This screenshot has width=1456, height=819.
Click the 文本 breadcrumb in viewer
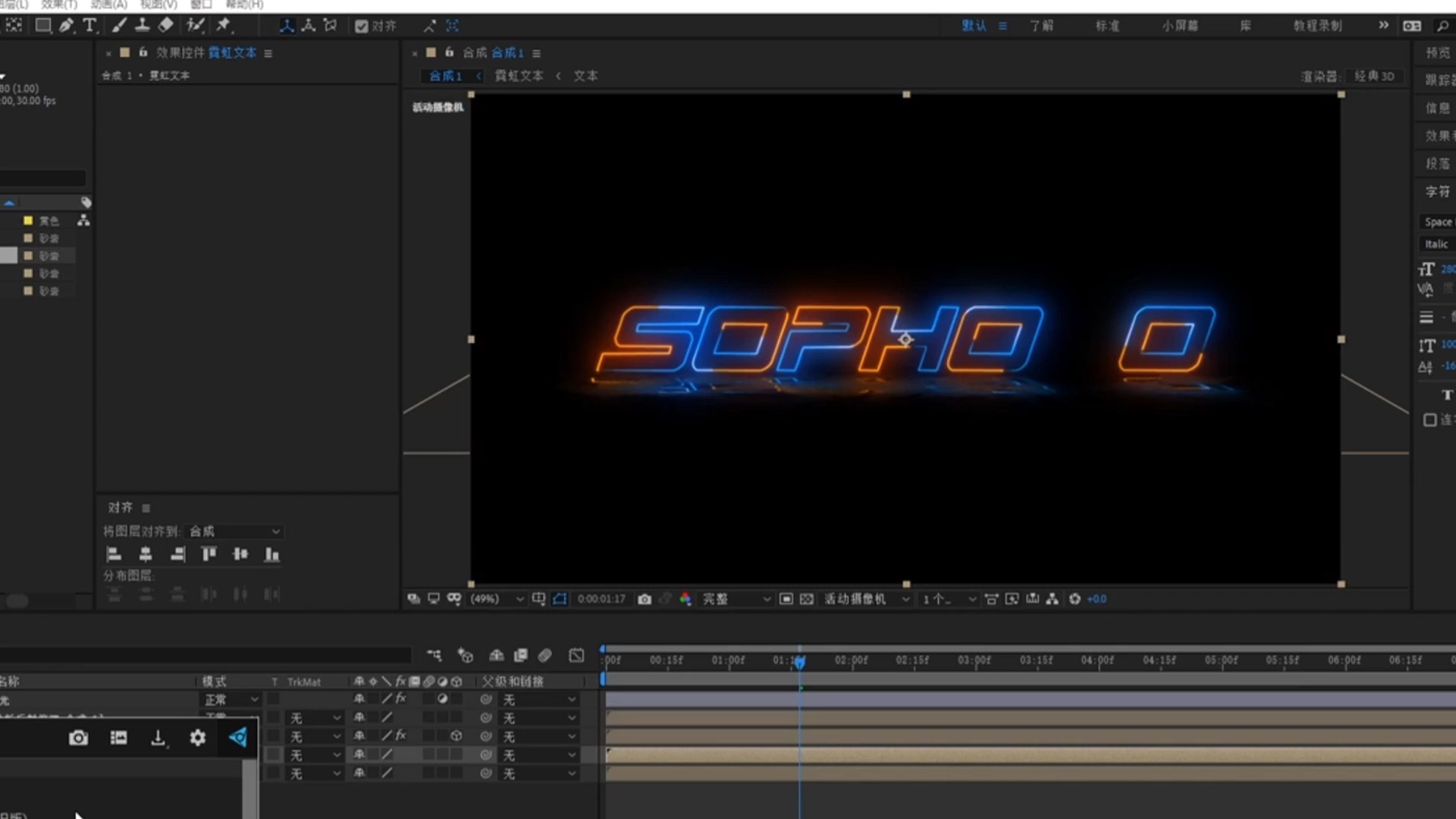point(585,76)
